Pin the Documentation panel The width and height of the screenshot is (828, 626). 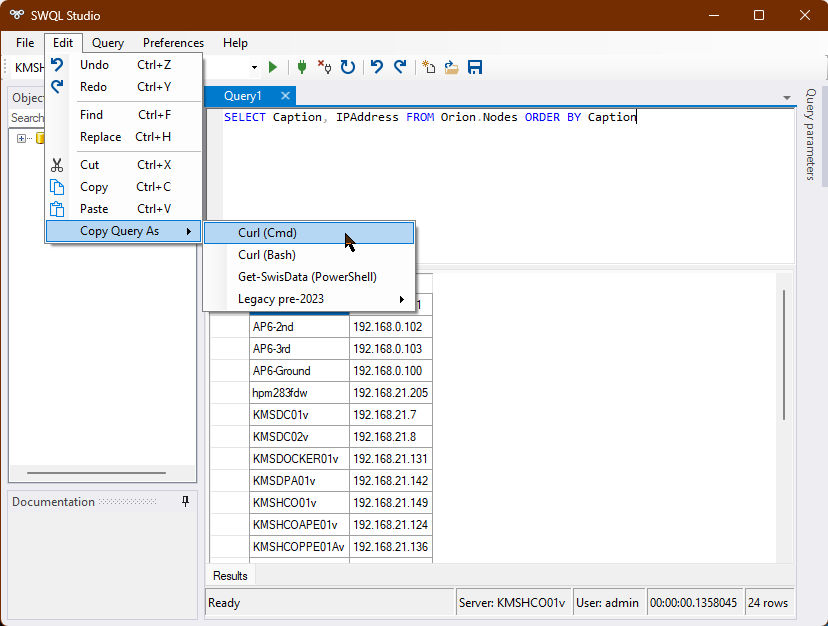[x=185, y=502]
